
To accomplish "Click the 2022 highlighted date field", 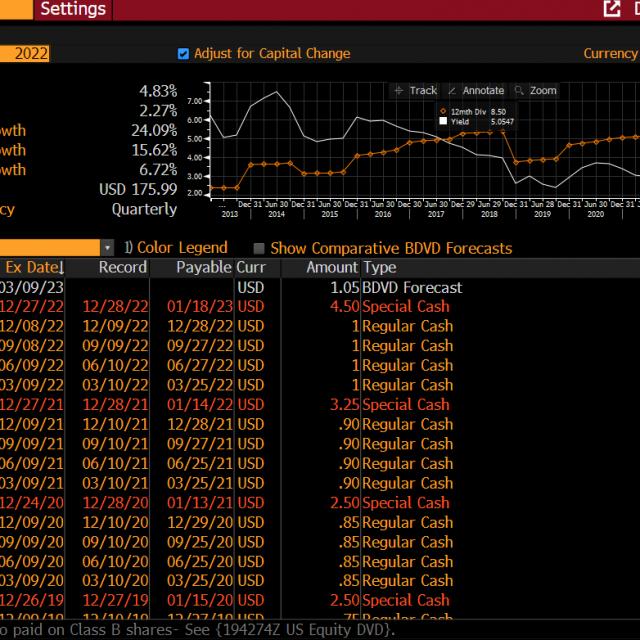I will pos(24,53).
